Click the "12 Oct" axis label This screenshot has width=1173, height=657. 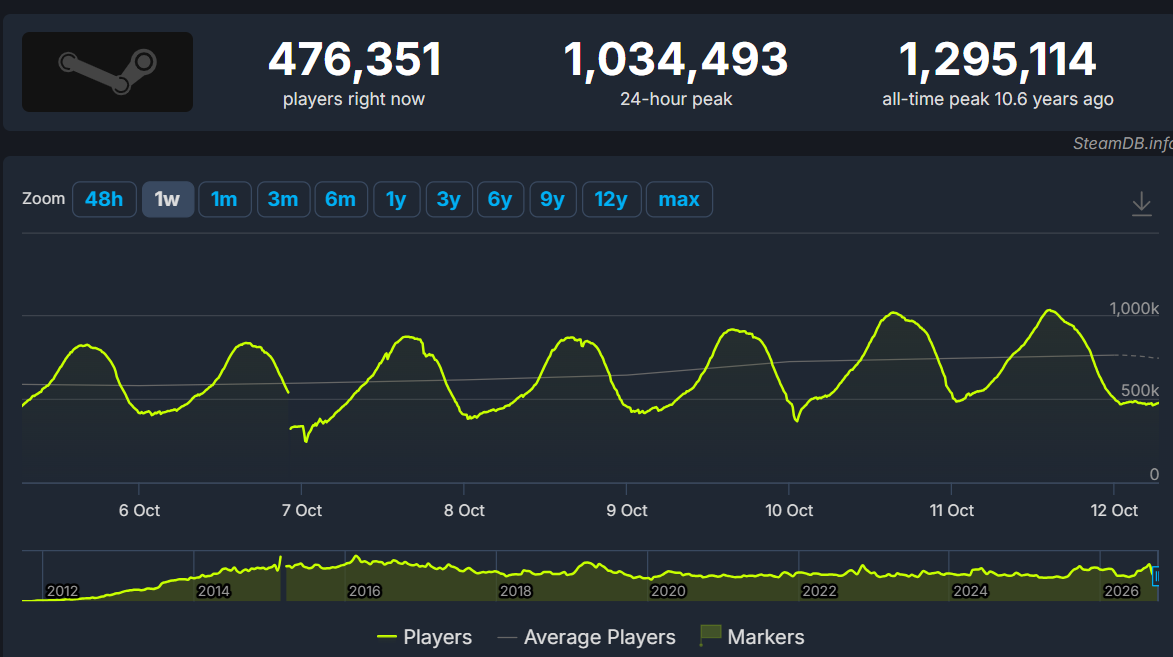click(1114, 510)
